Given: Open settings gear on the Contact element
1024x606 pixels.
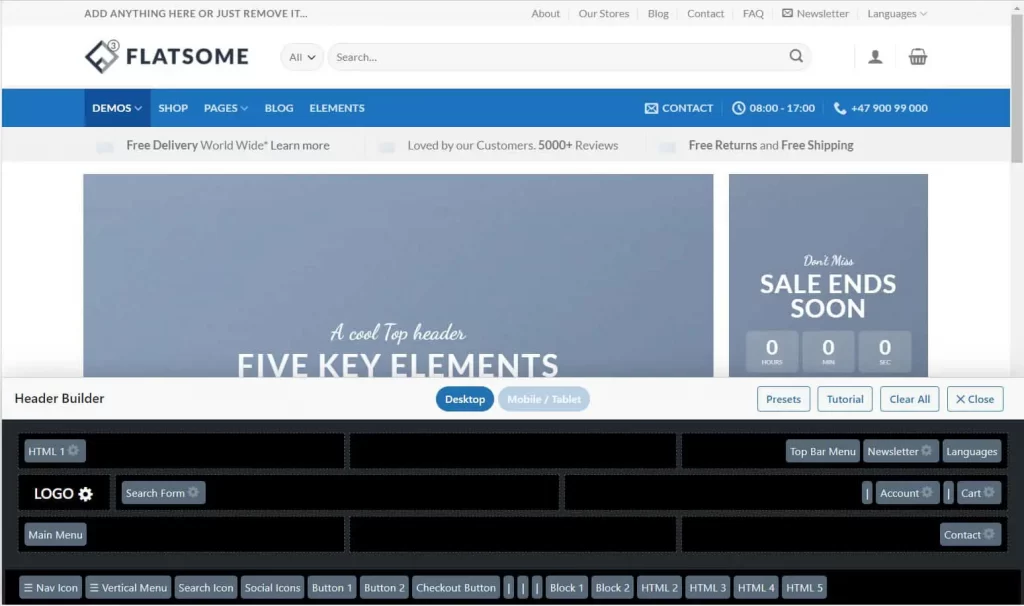Looking at the screenshot, I should point(991,534).
